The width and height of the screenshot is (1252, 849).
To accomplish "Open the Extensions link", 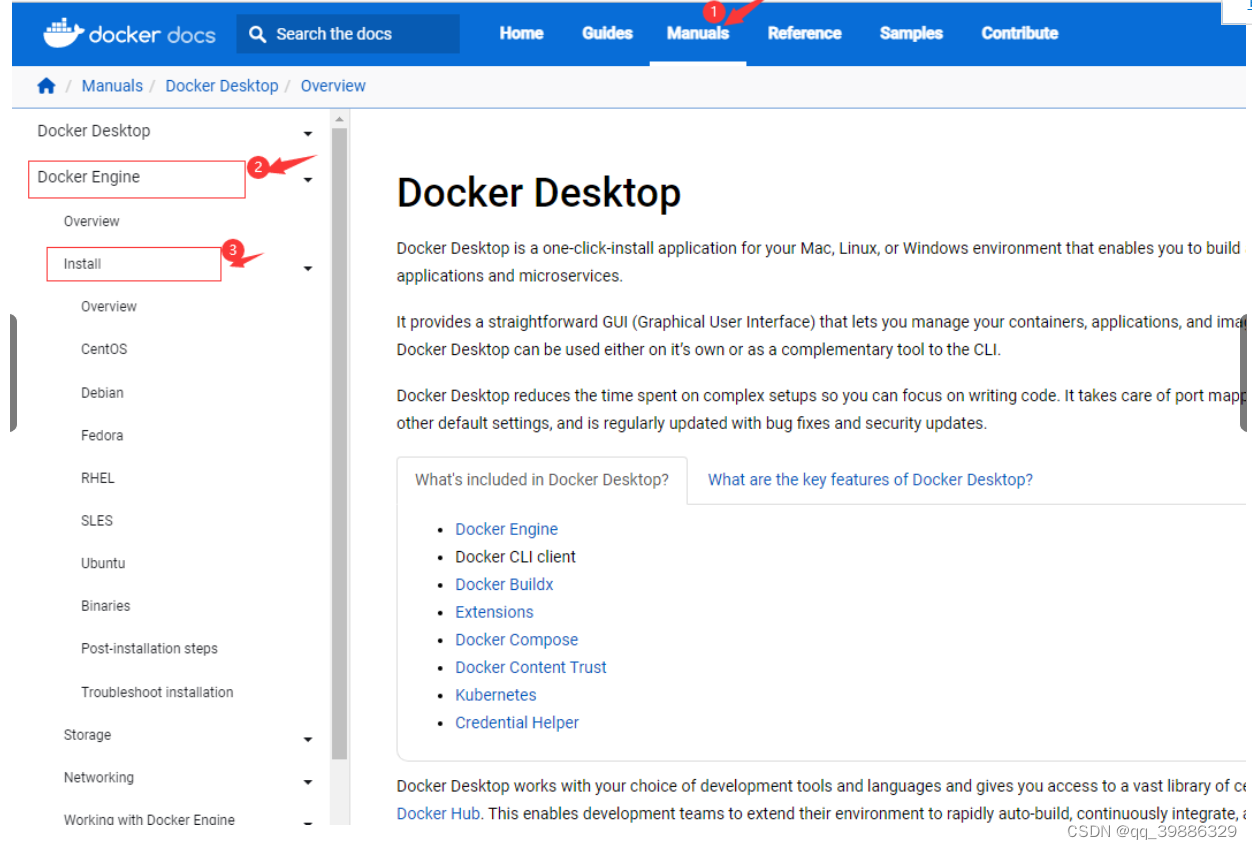I will [494, 612].
